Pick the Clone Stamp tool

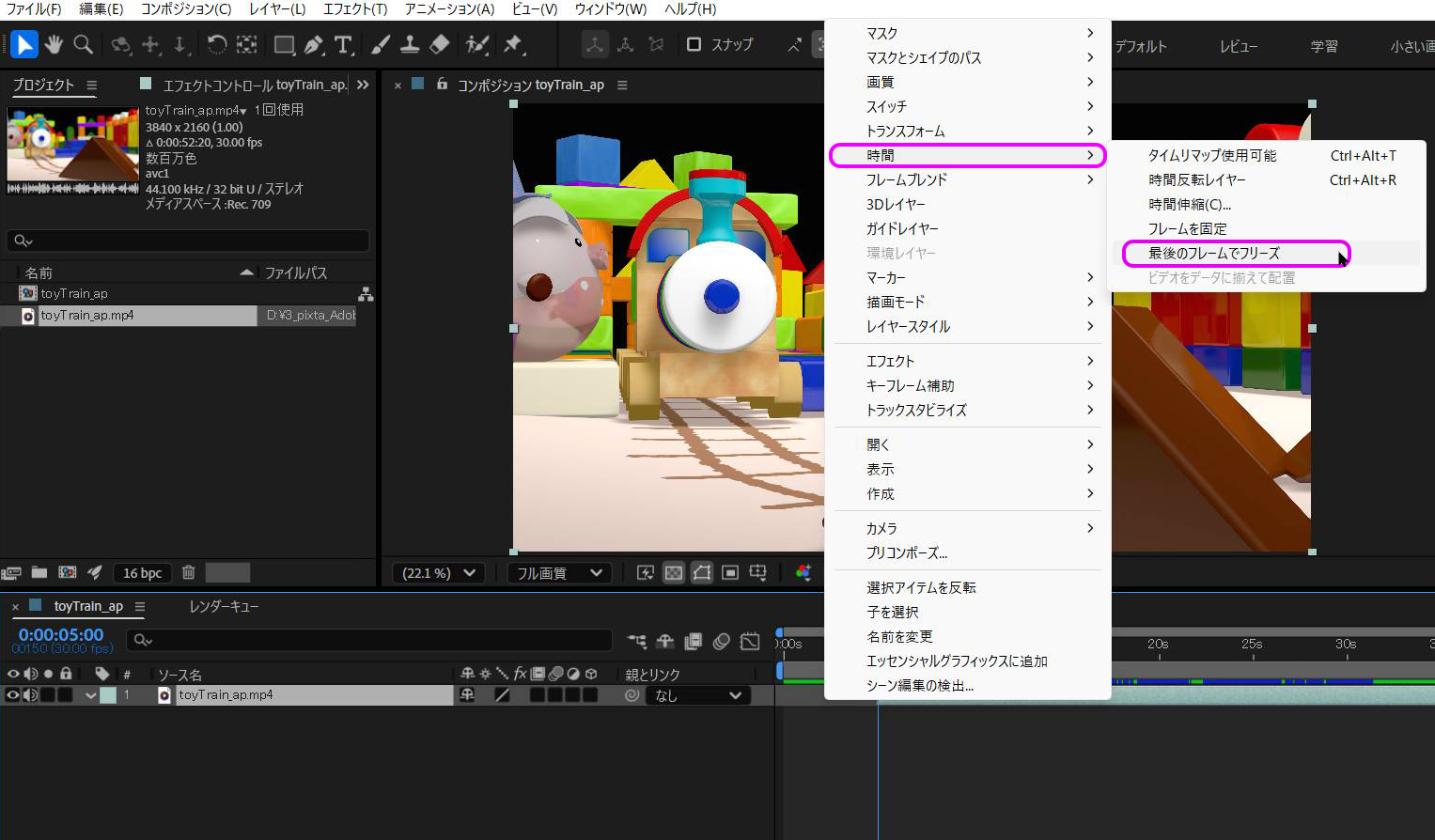(410, 44)
